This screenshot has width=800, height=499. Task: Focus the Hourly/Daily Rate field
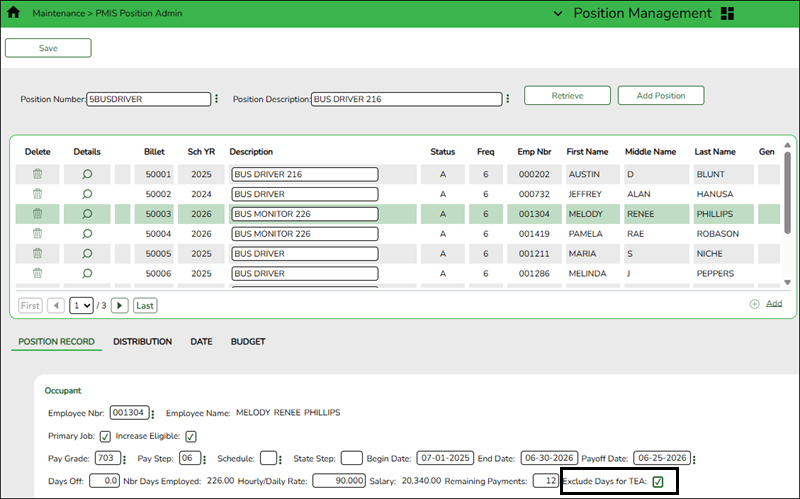(x=339, y=481)
